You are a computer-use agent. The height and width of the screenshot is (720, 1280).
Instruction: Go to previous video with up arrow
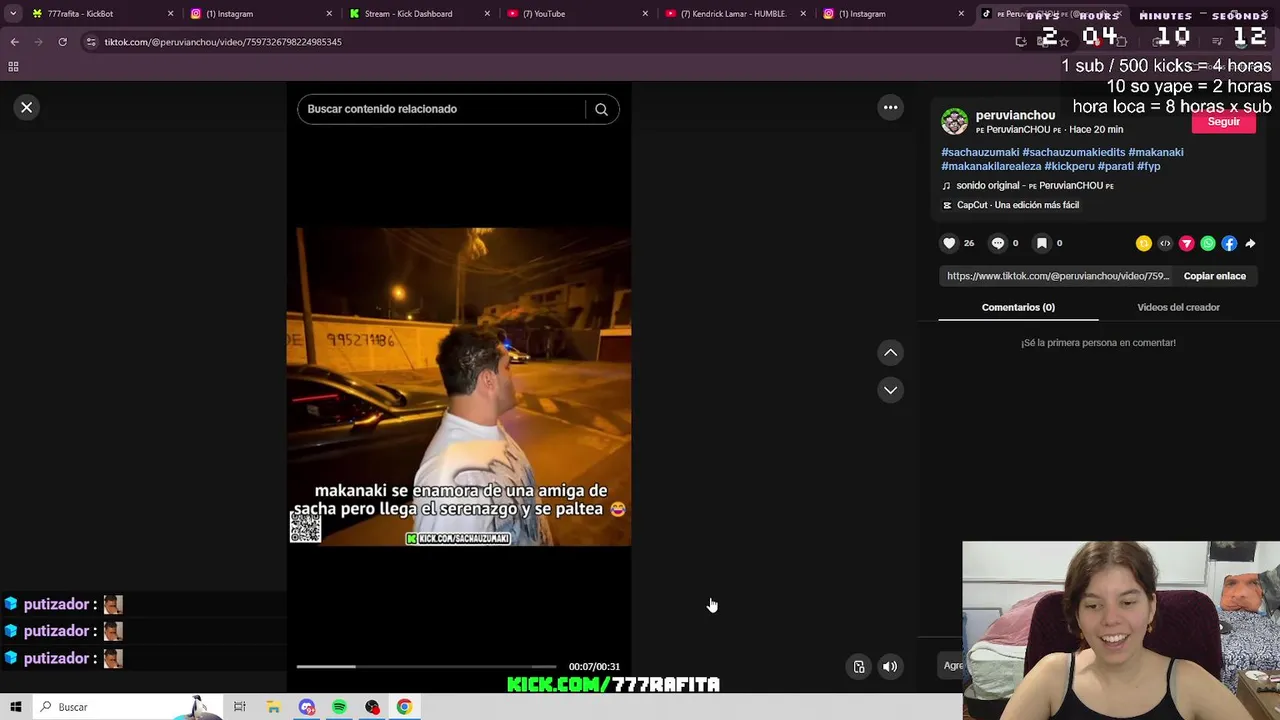click(x=890, y=352)
